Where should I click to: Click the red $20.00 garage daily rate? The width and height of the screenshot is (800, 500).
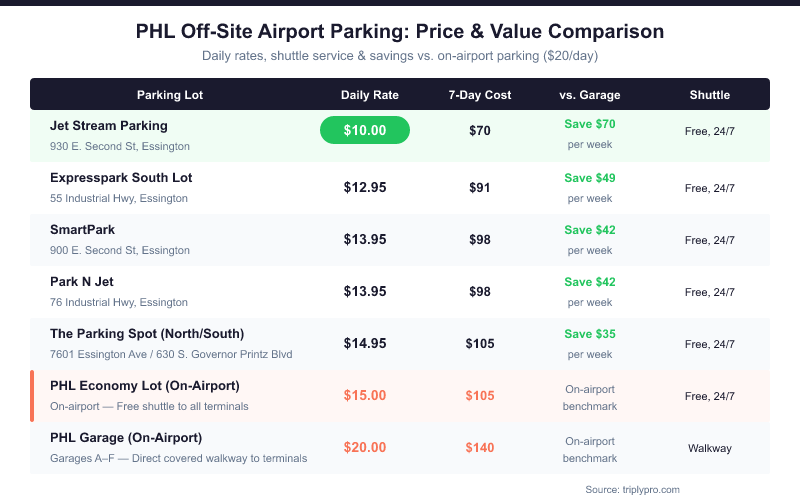365,447
